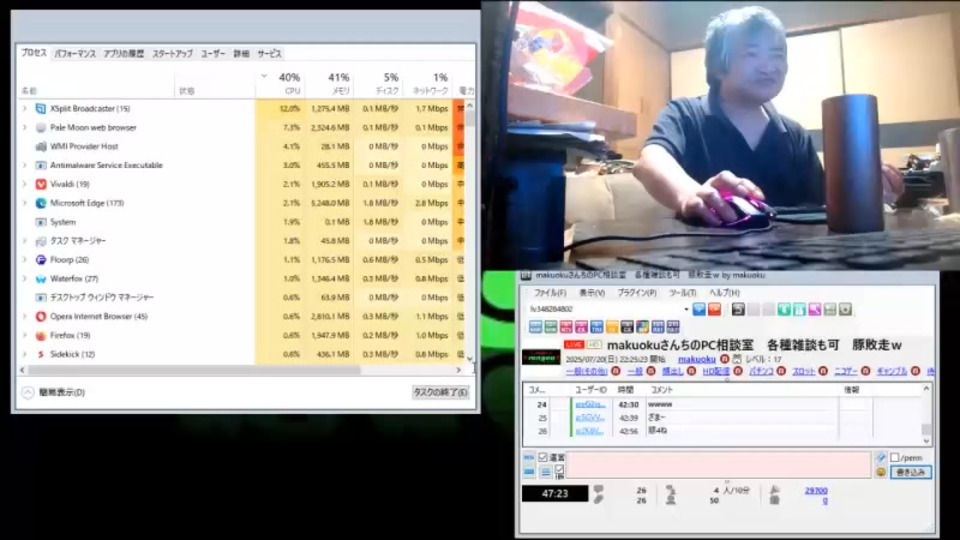The width and height of the screenshot is (960, 540).
Task: Click the pink comment input field
Action: click(719, 465)
